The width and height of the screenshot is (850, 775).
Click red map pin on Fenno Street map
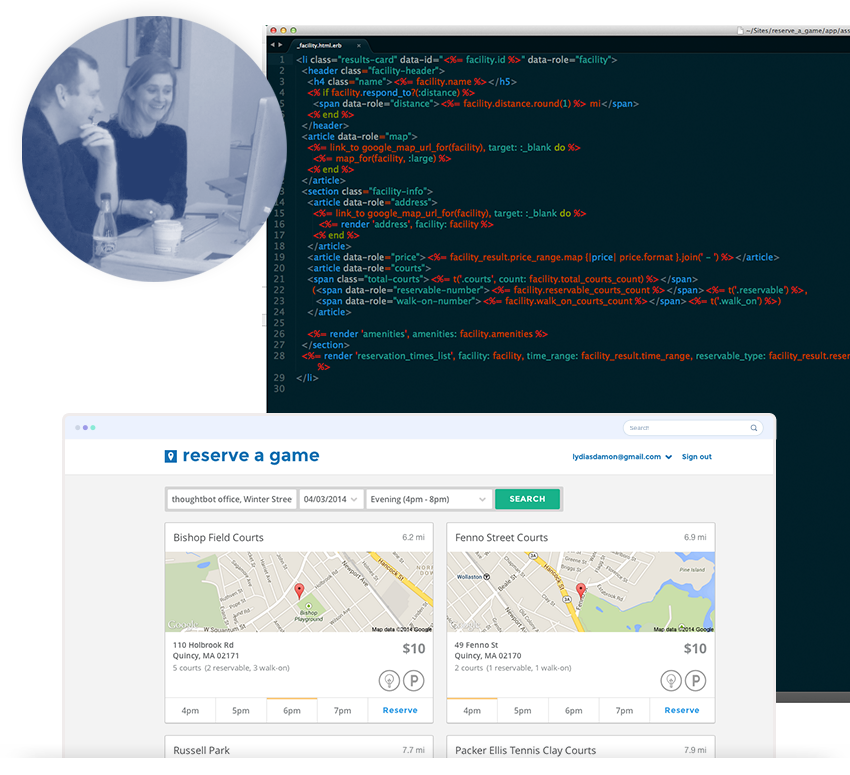[x=581, y=590]
